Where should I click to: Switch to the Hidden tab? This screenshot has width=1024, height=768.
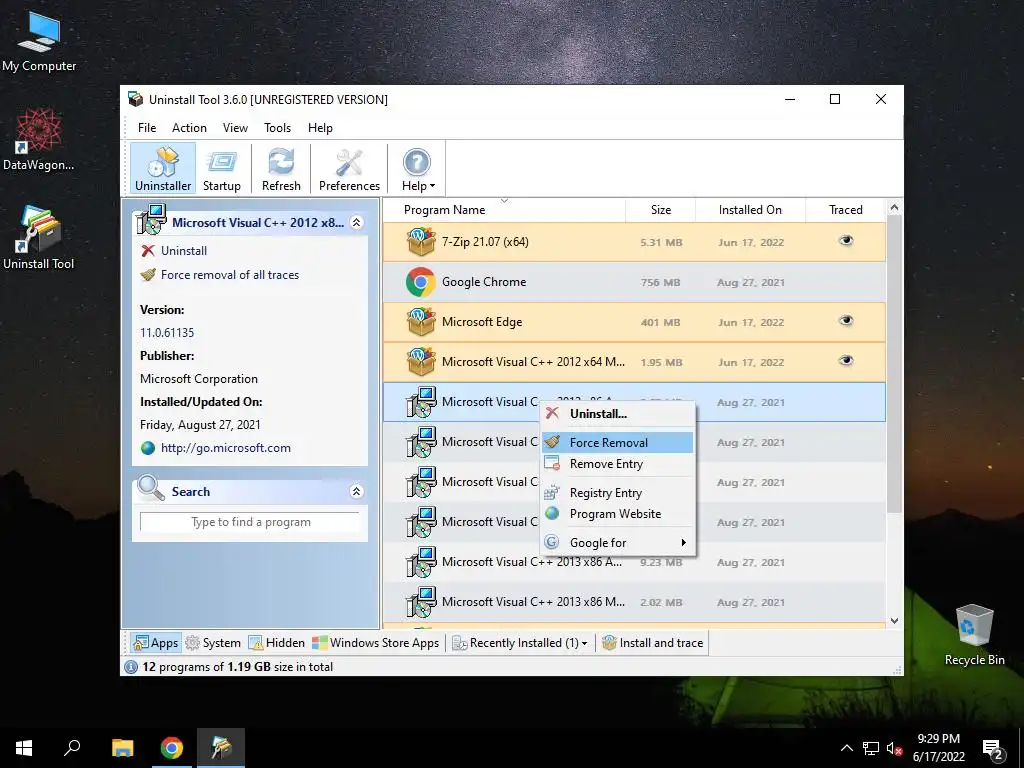pos(276,643)
